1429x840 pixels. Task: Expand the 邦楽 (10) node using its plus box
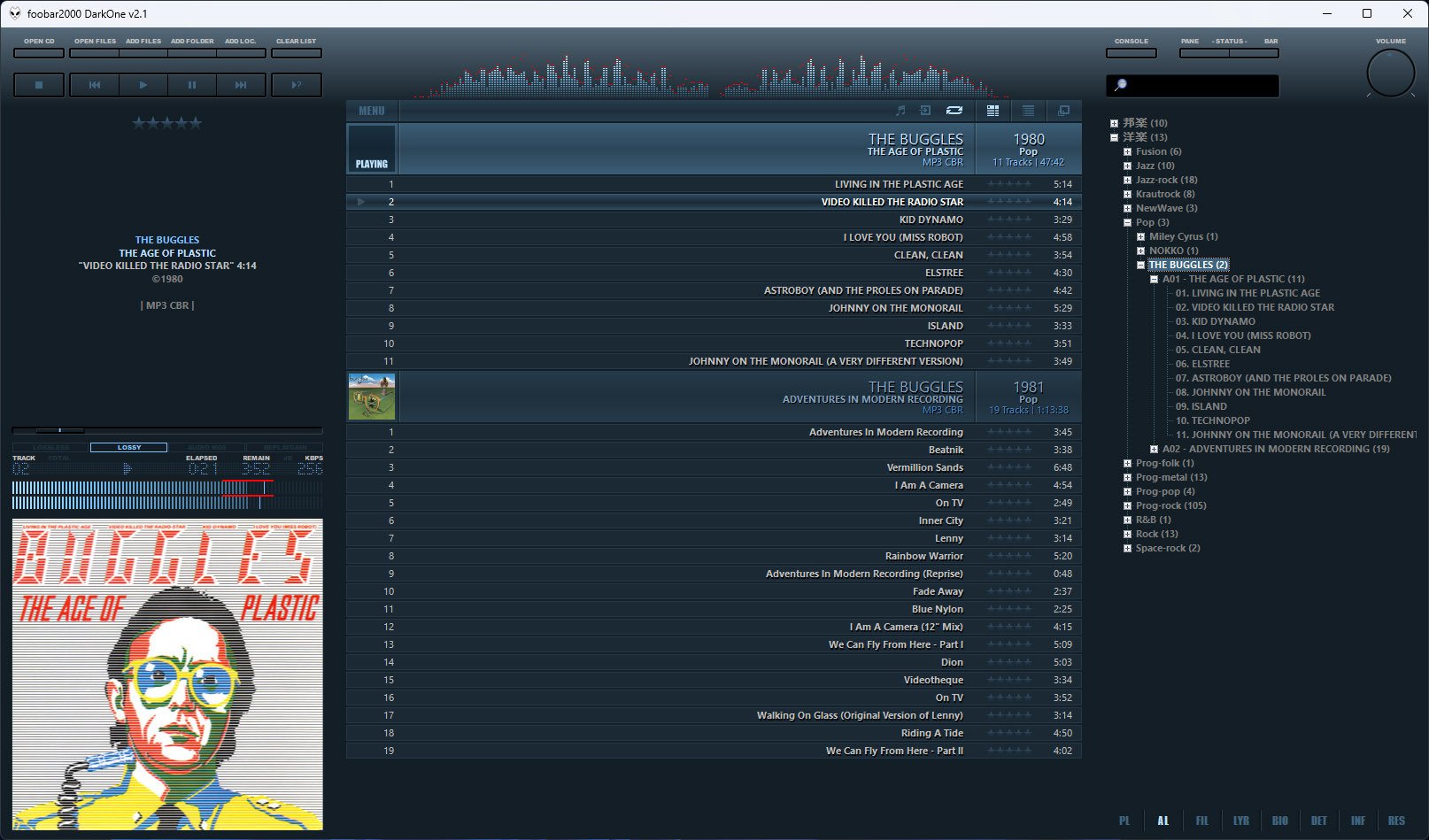tap(1114, 123)
